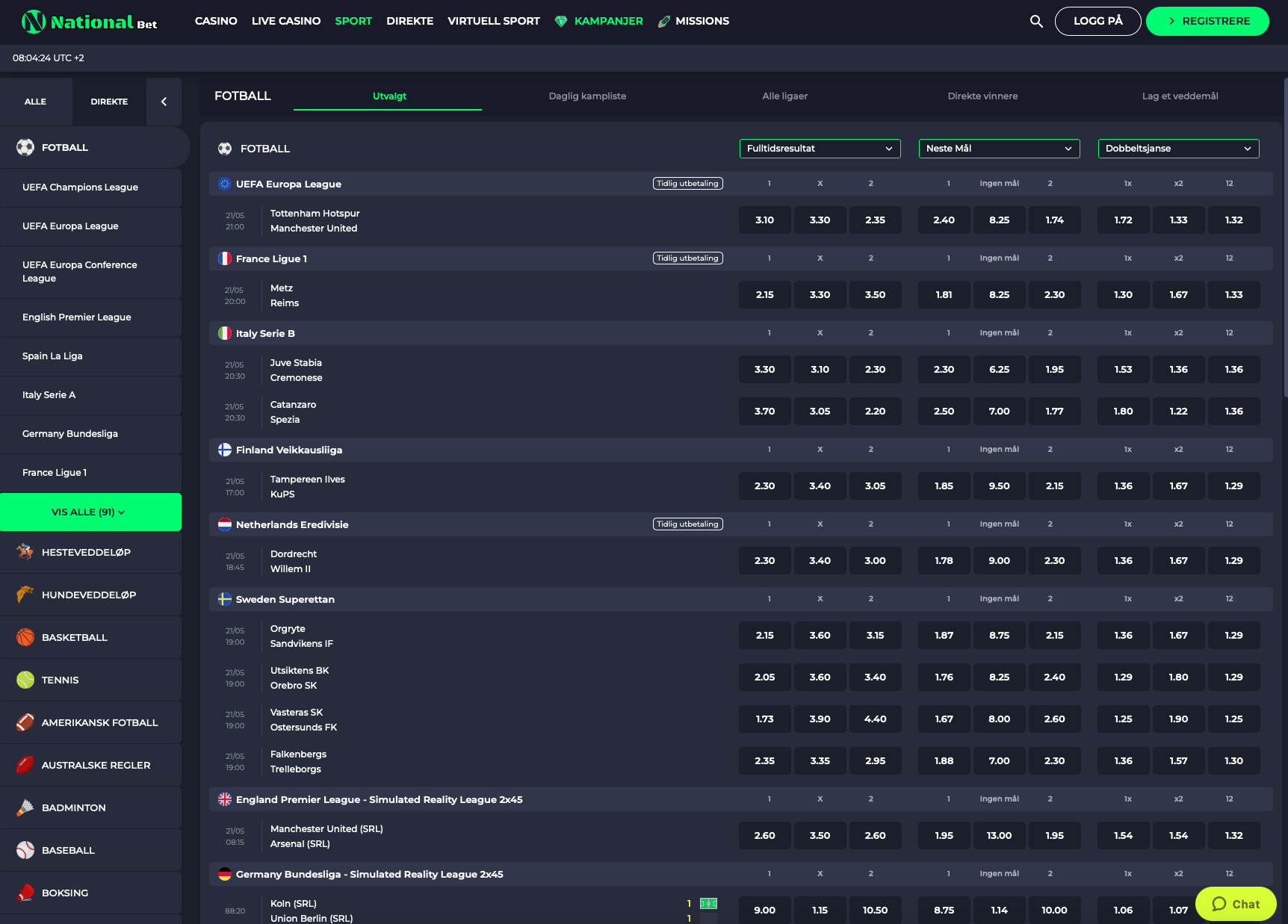Select the Missions icon
The width and height of the screenshot is (1288, 924).
click(663, 21)
